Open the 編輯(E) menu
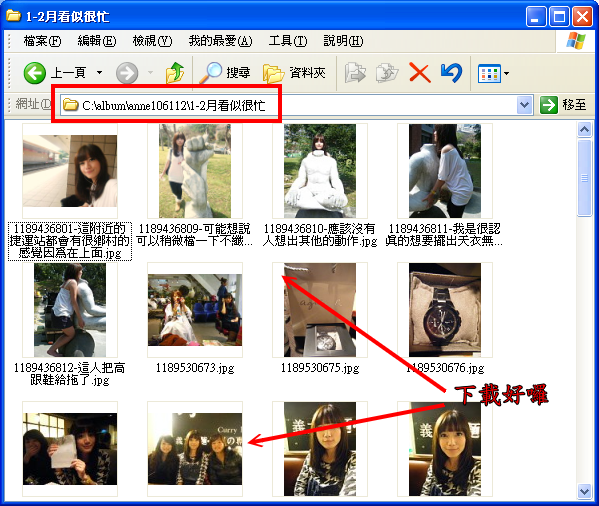599x506 pixels. pyautogui.click(x=96, y=40)
